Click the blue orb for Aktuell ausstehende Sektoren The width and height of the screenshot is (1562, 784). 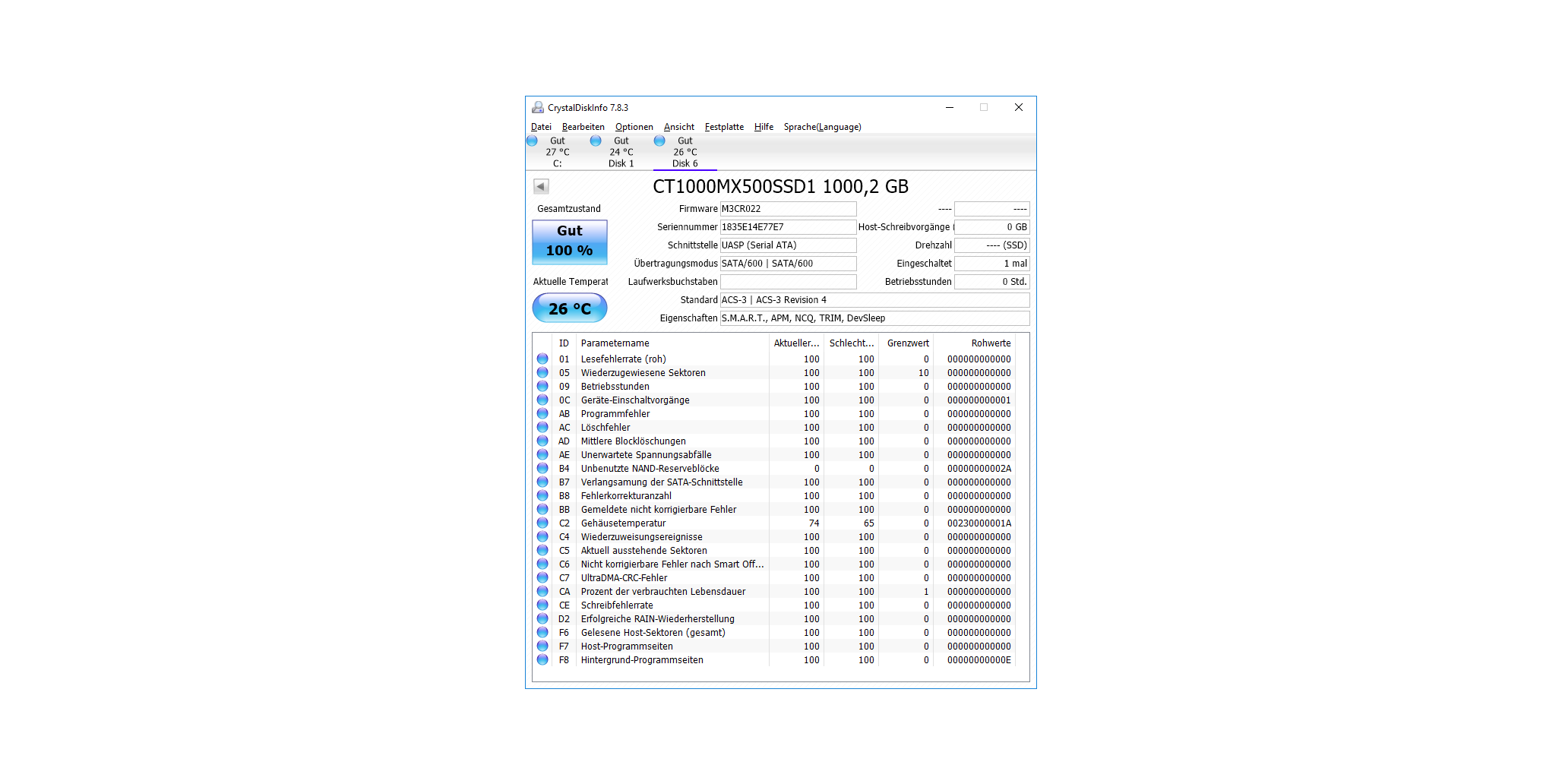coord(542,550)
